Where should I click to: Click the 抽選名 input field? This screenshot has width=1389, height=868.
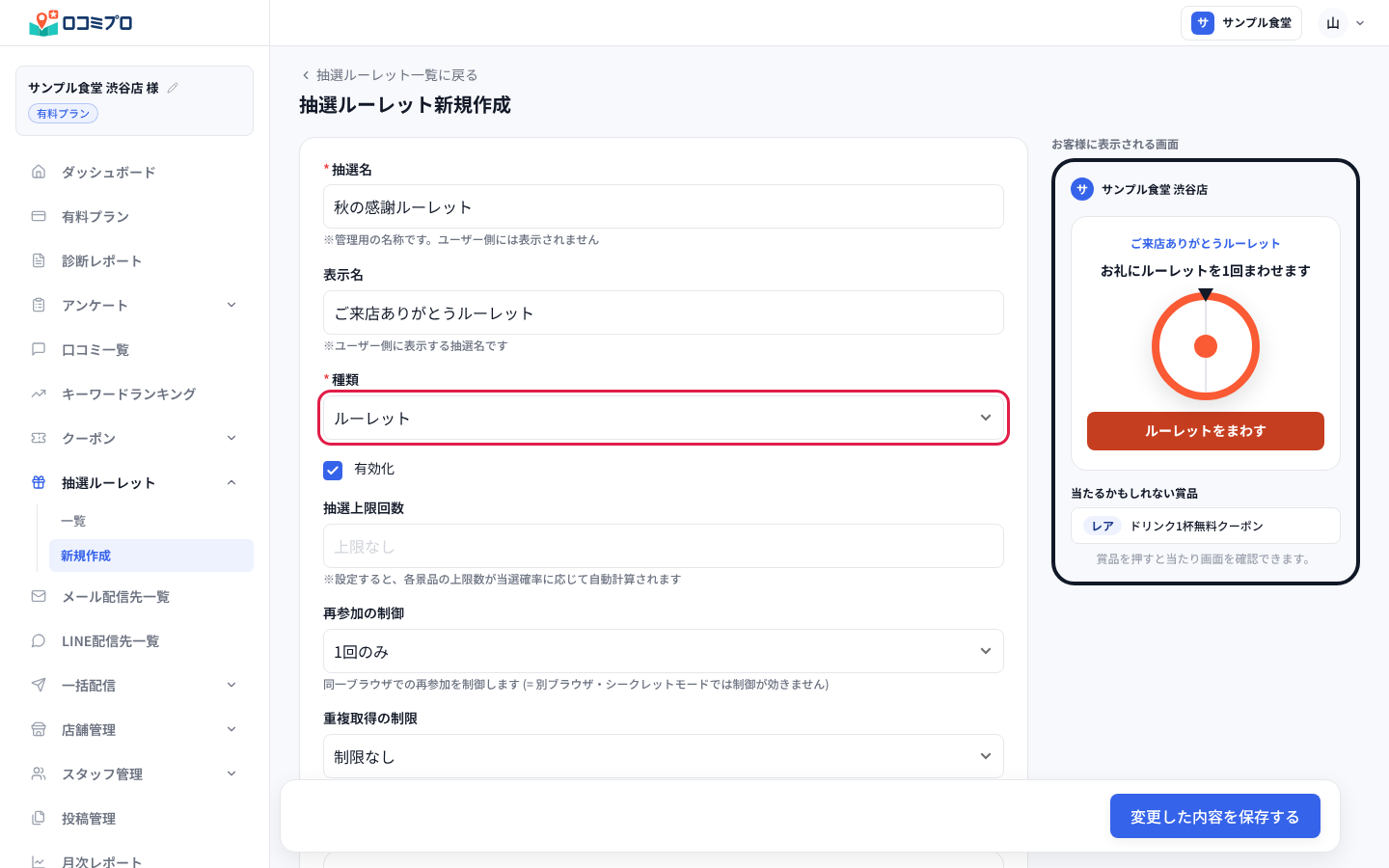tap(664, 206)
